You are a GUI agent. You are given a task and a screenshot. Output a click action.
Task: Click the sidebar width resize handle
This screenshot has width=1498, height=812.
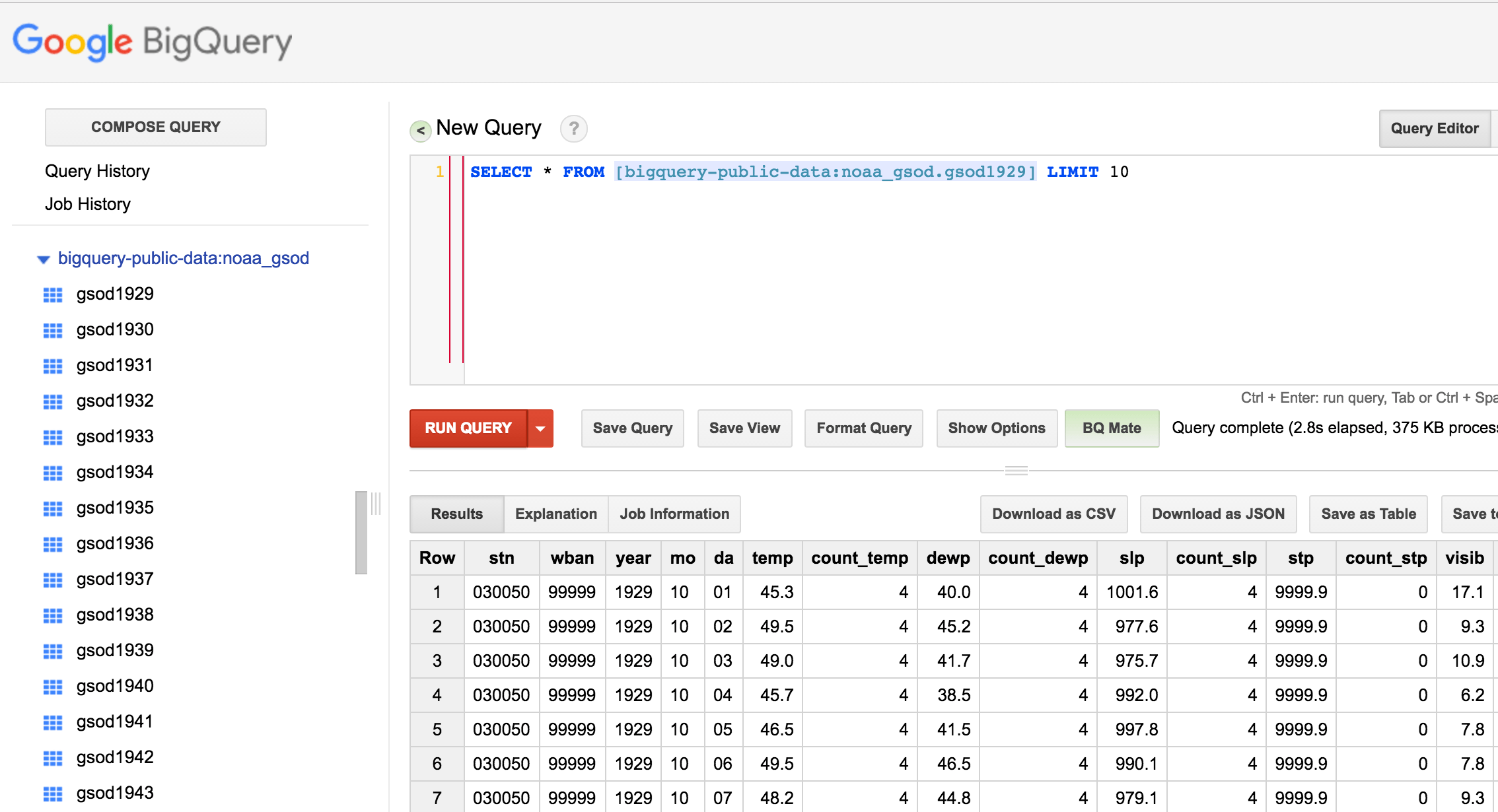(376, 504)
